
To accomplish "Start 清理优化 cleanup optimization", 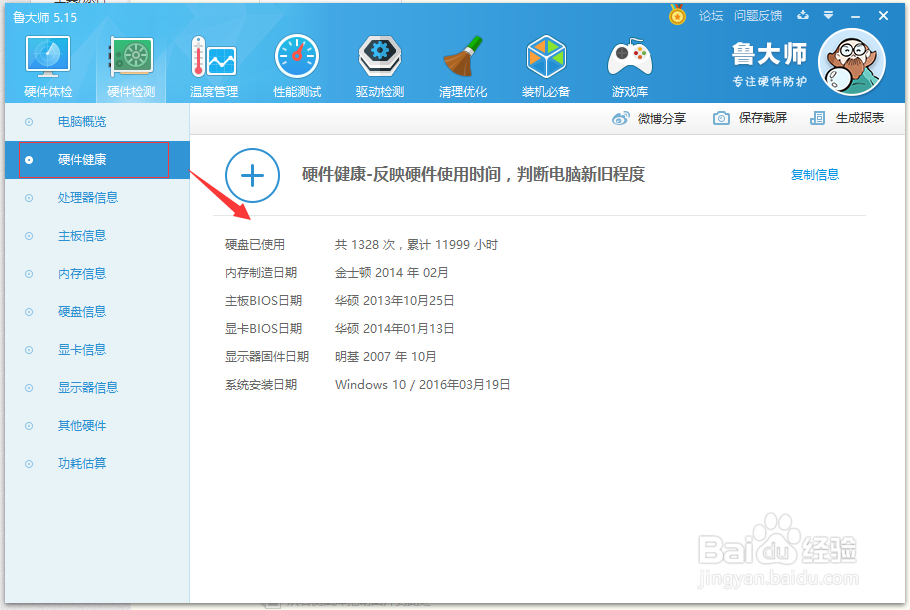I will pyautogui.click(x=463, y=65).
